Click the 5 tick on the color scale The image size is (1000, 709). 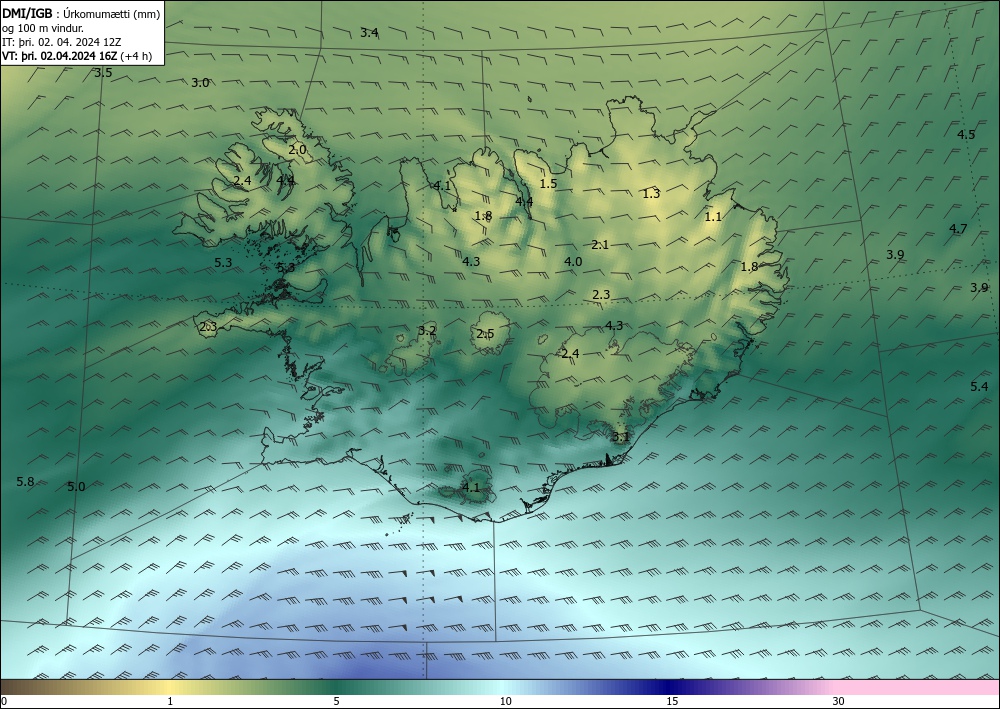click(x=336, y=702)
